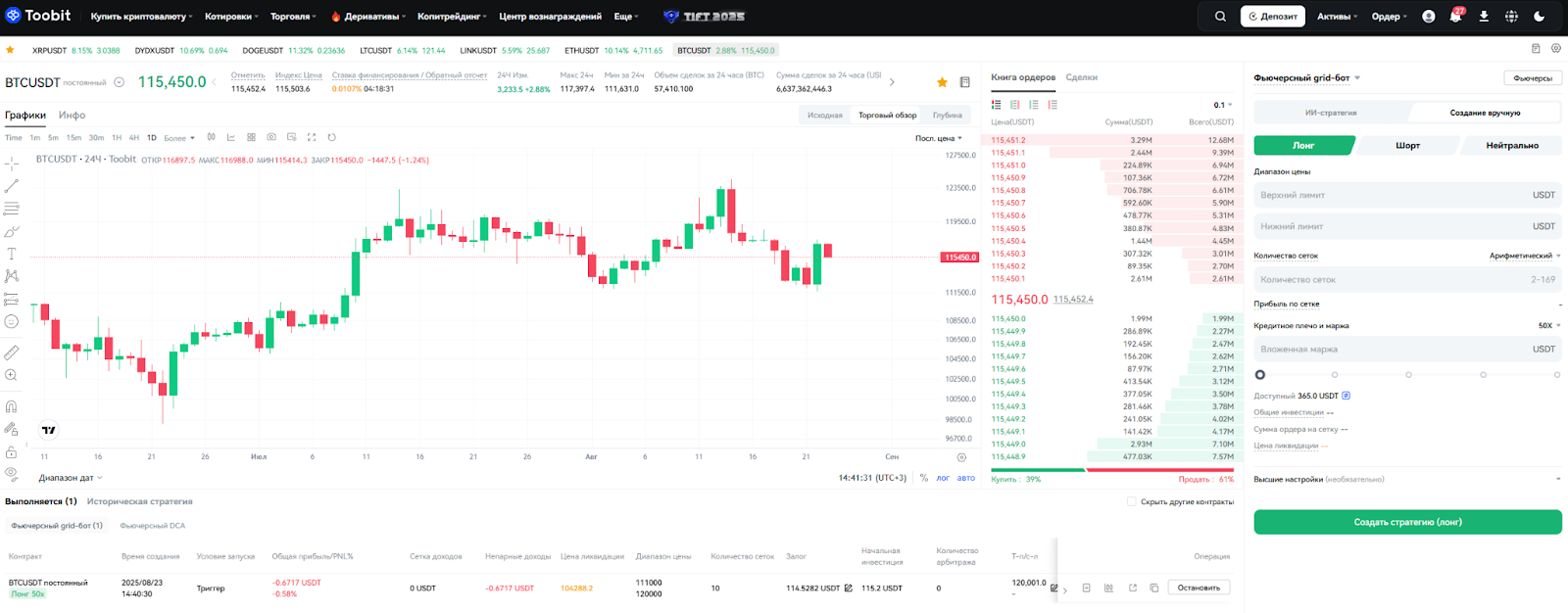Viewport: 1568px width, 613px height.
Task: Click the Фьючерсы button
Action: point(1533,78)
